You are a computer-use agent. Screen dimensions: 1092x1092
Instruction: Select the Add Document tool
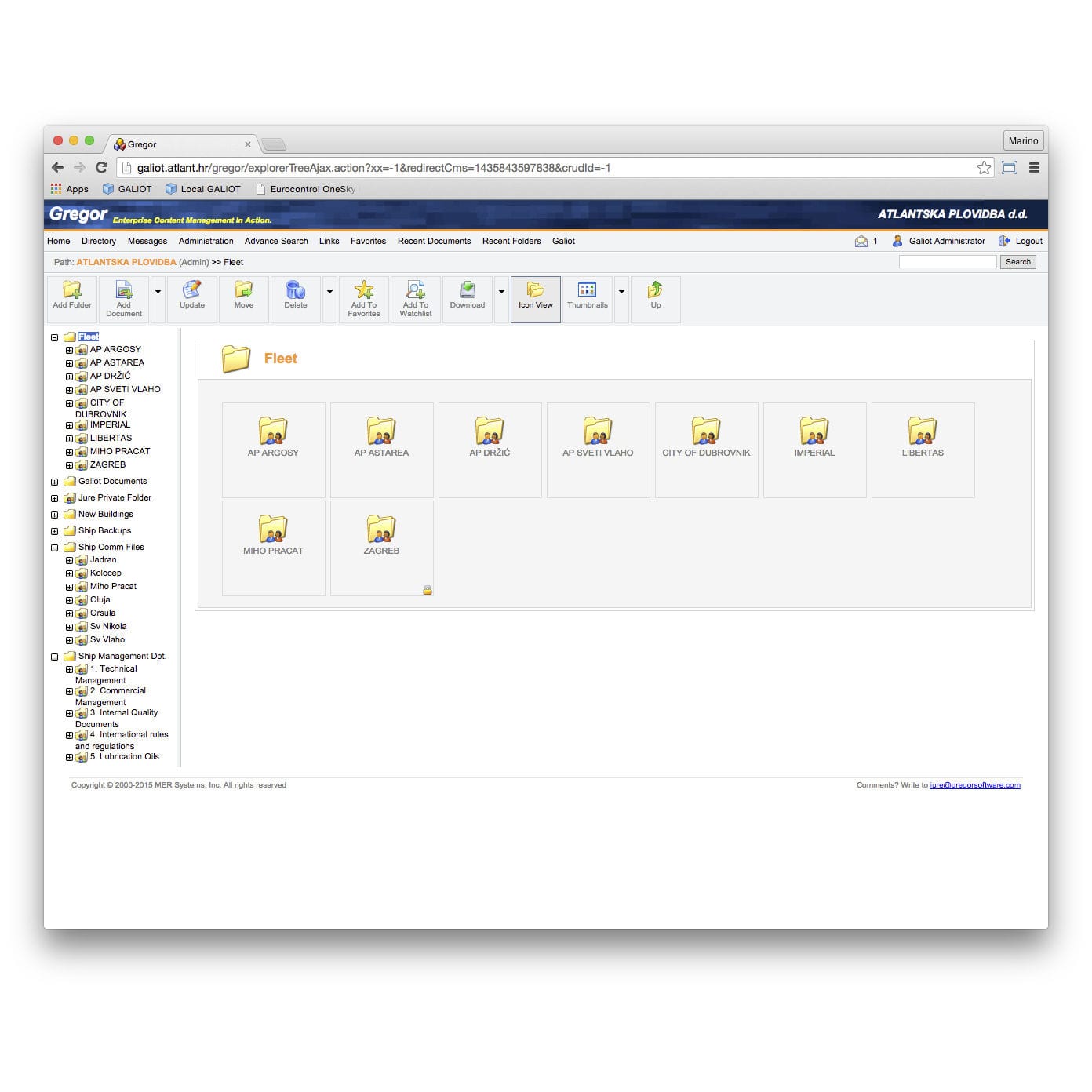(x=124, y=298)
